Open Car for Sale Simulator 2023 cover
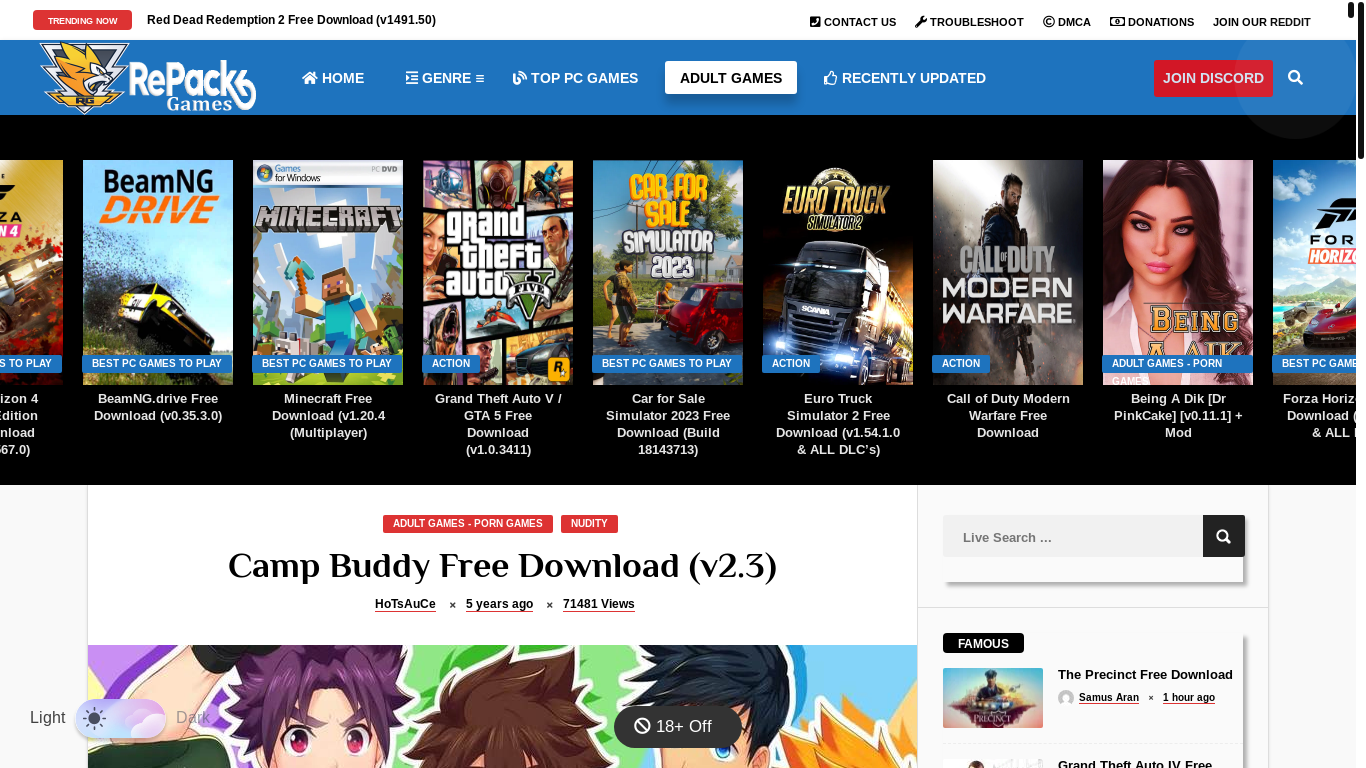 pyautogui.click(x=668, y=272)
